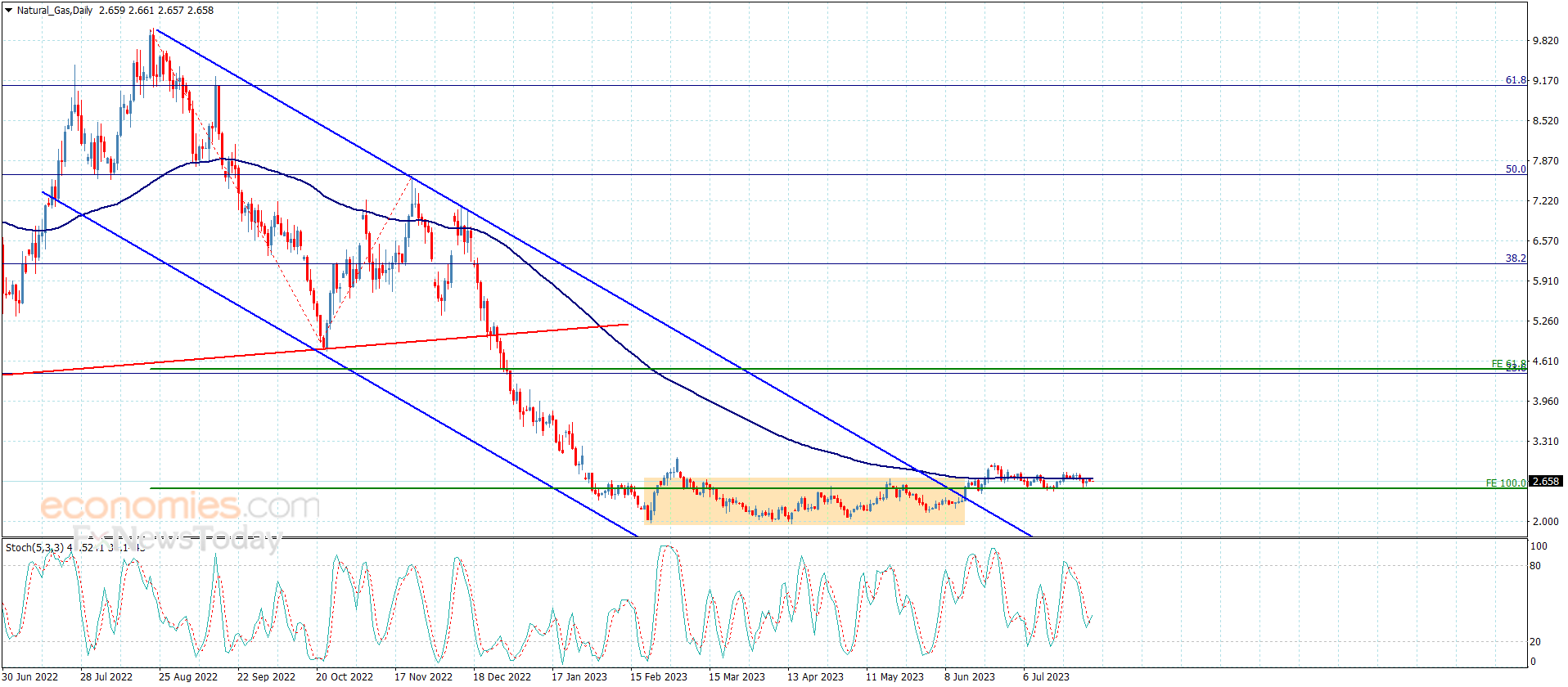1568x687 pixels.
Task: Select the 15 Mar 2023 date label
Action: click(x=737, y=676)
